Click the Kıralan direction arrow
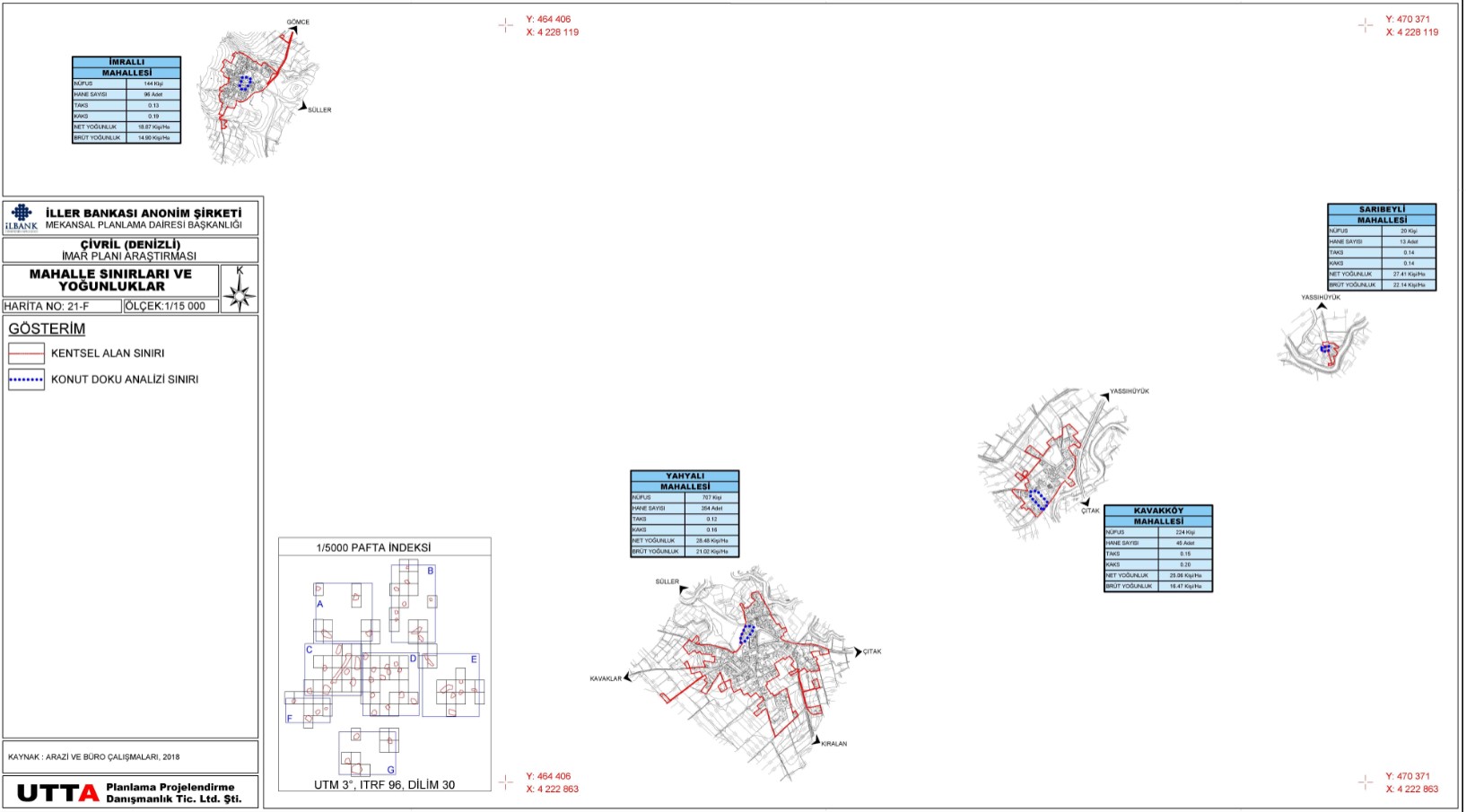Image resolution: width=1466 pixels, height=812 pixels. [816, 741]
